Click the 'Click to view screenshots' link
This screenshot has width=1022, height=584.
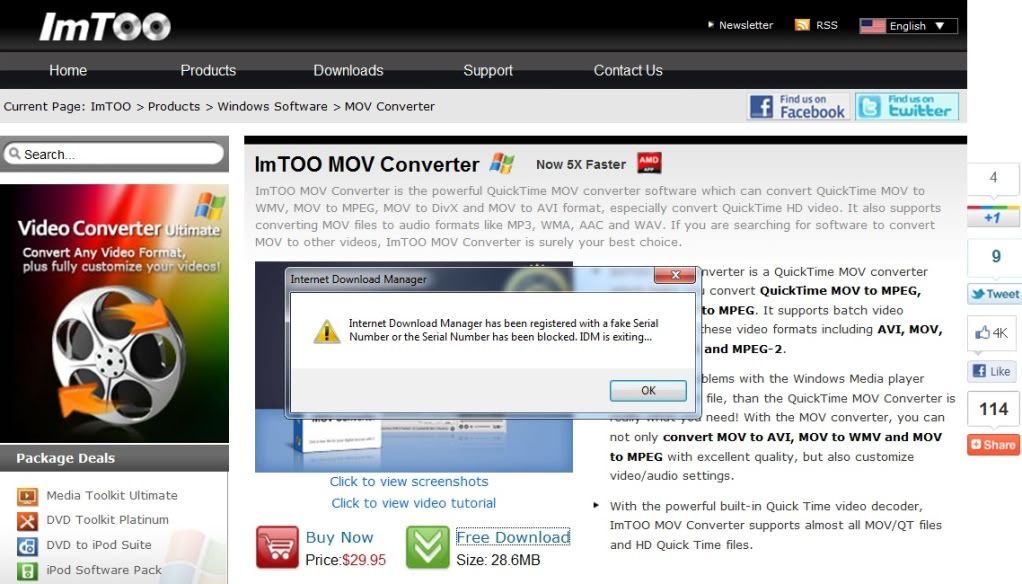click(409, 481)
